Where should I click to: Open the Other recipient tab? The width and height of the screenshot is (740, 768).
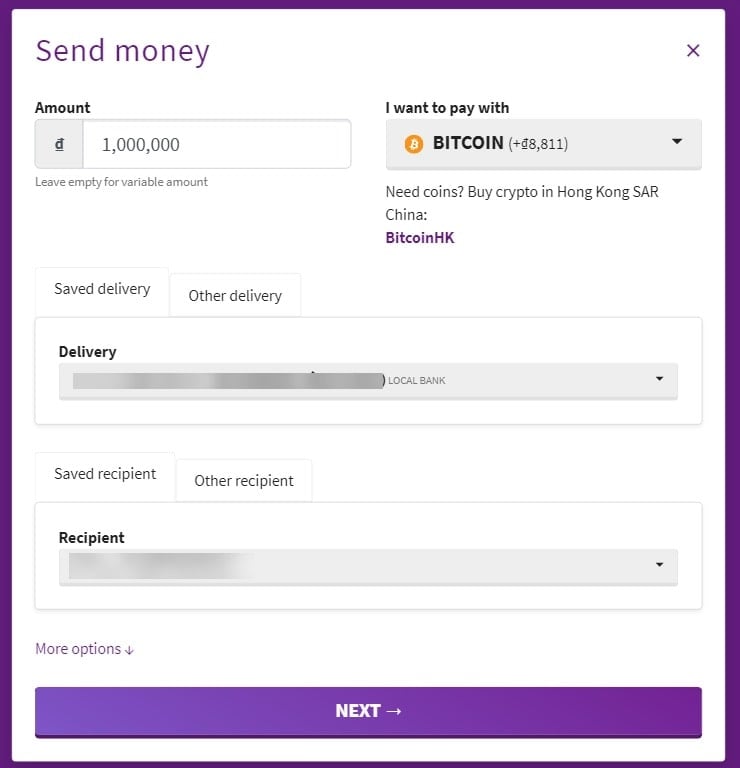pyautogui.click(x=244, y=481)
